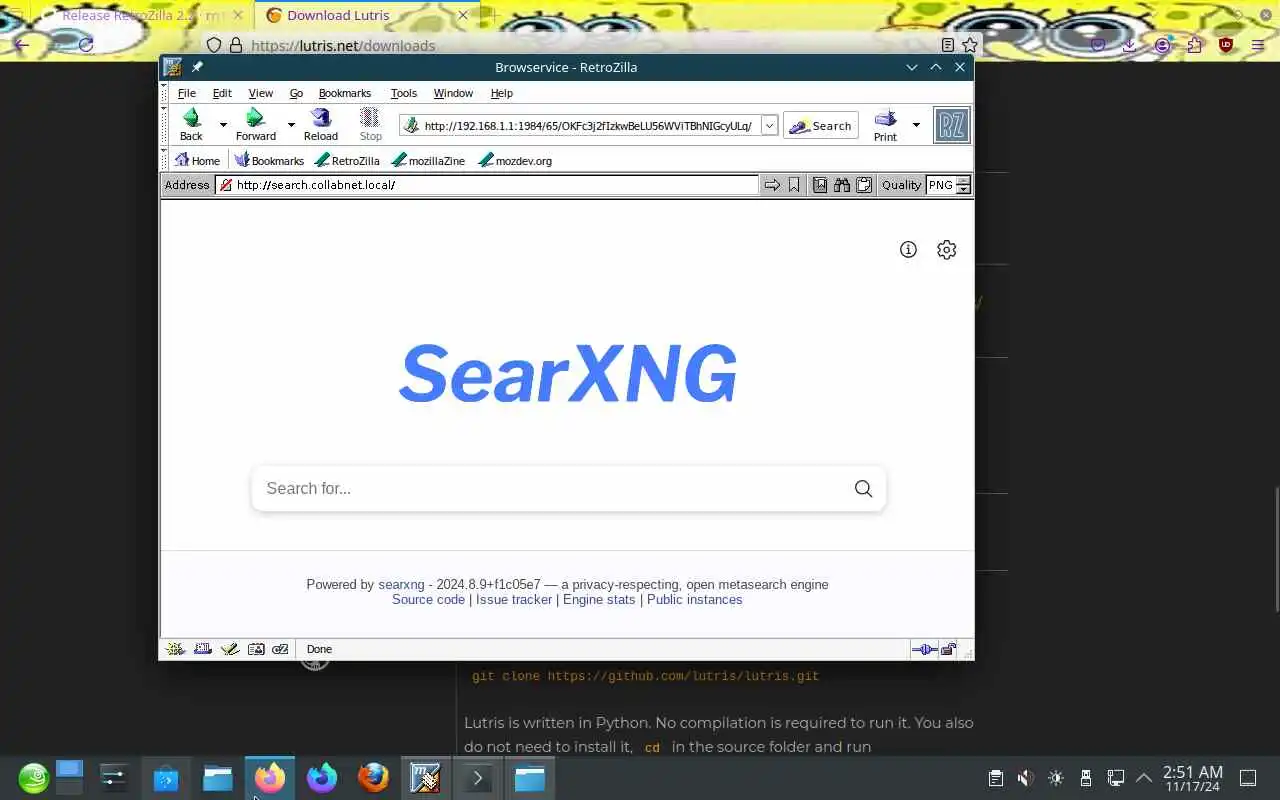
Task: Click the Composer icon in status bar
Action: (x=230, y=649)
